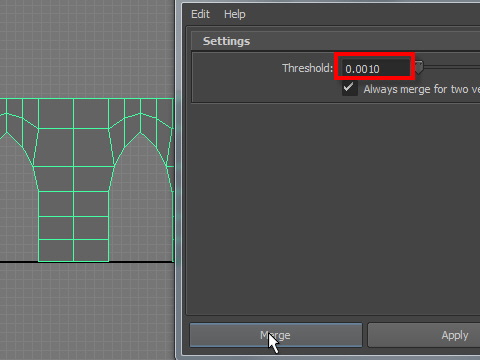Select the bottom-right face of the column mesh

pyautogui.click(x=91, y=250)
